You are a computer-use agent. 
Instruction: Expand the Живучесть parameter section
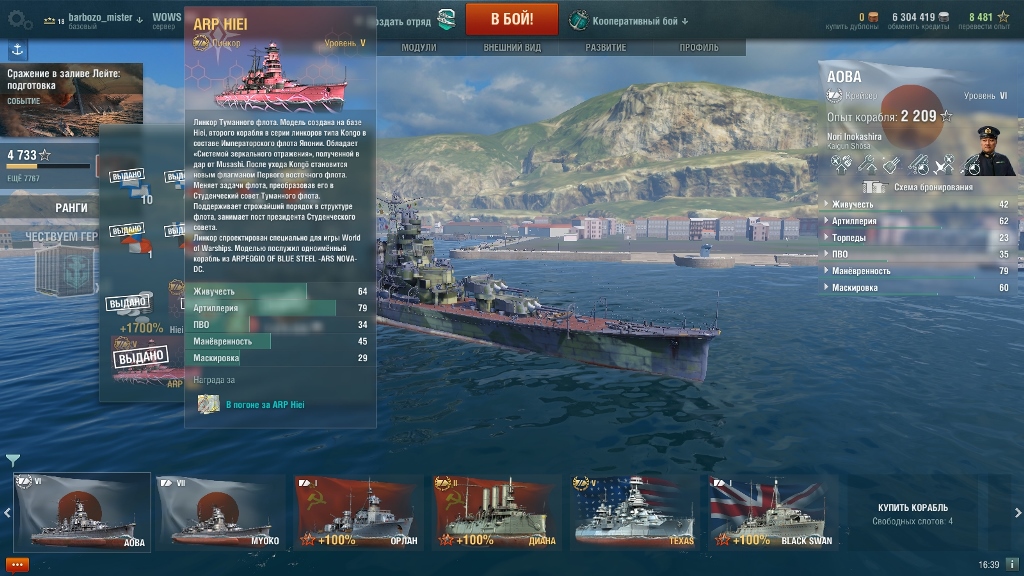pyautogui.click(x=918, y=204)
